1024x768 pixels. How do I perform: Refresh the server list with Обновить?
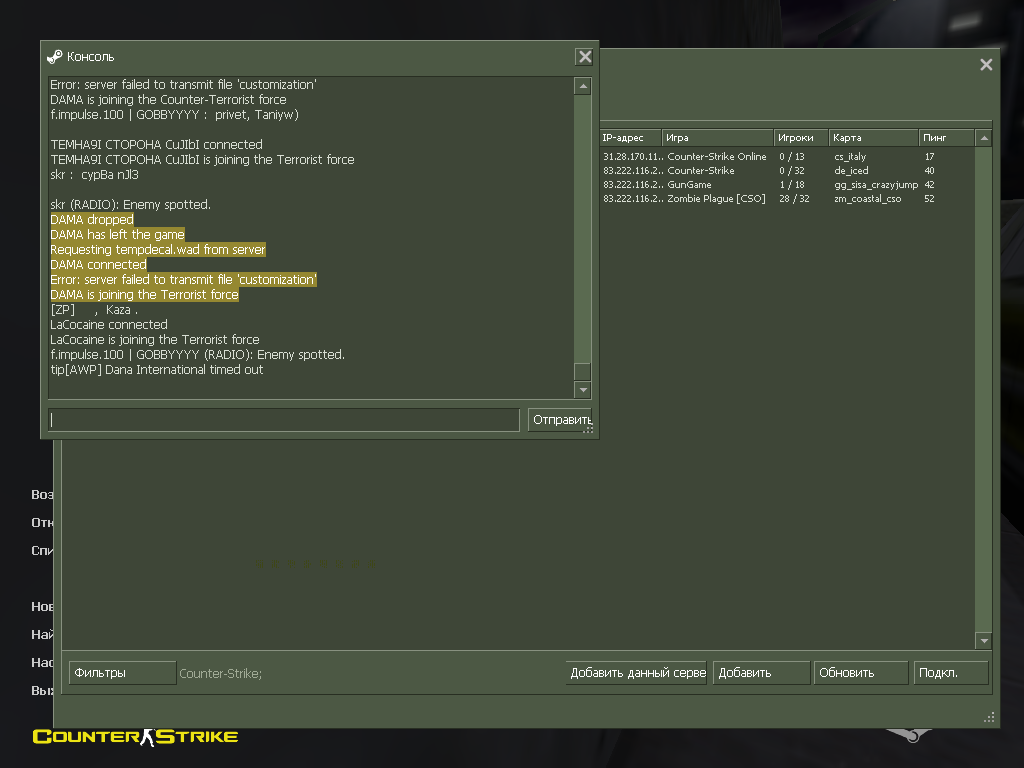pyautogui.click(x=861, y=673)
